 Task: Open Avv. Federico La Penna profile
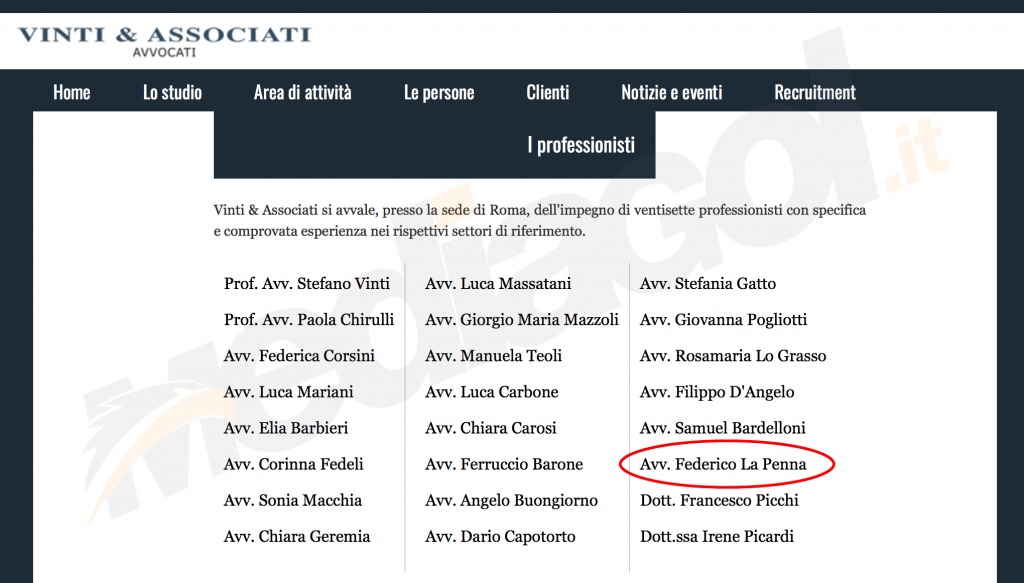pyautogui.click(x=724, y=464)
